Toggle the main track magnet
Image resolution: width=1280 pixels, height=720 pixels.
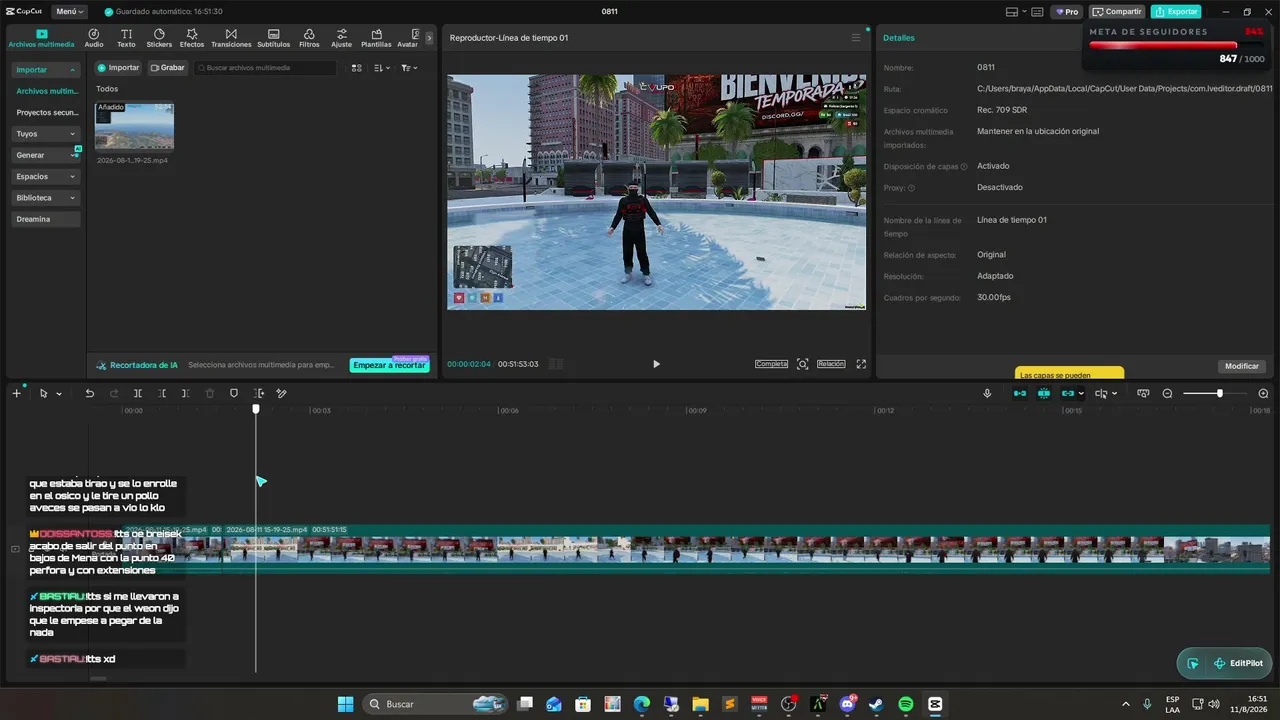pos(1020,393)
